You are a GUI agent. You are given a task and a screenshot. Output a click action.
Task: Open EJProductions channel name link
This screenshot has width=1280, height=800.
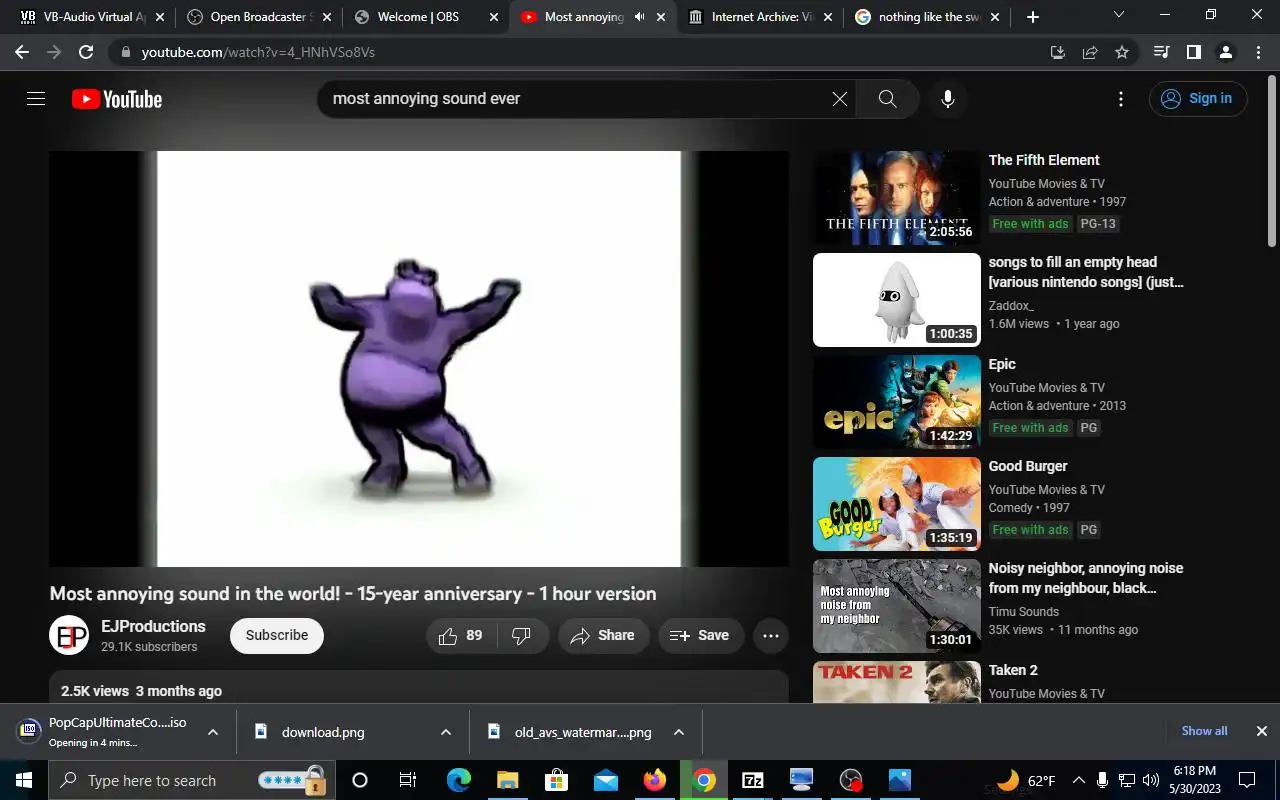pyautogui.click(x=153, y=626)
